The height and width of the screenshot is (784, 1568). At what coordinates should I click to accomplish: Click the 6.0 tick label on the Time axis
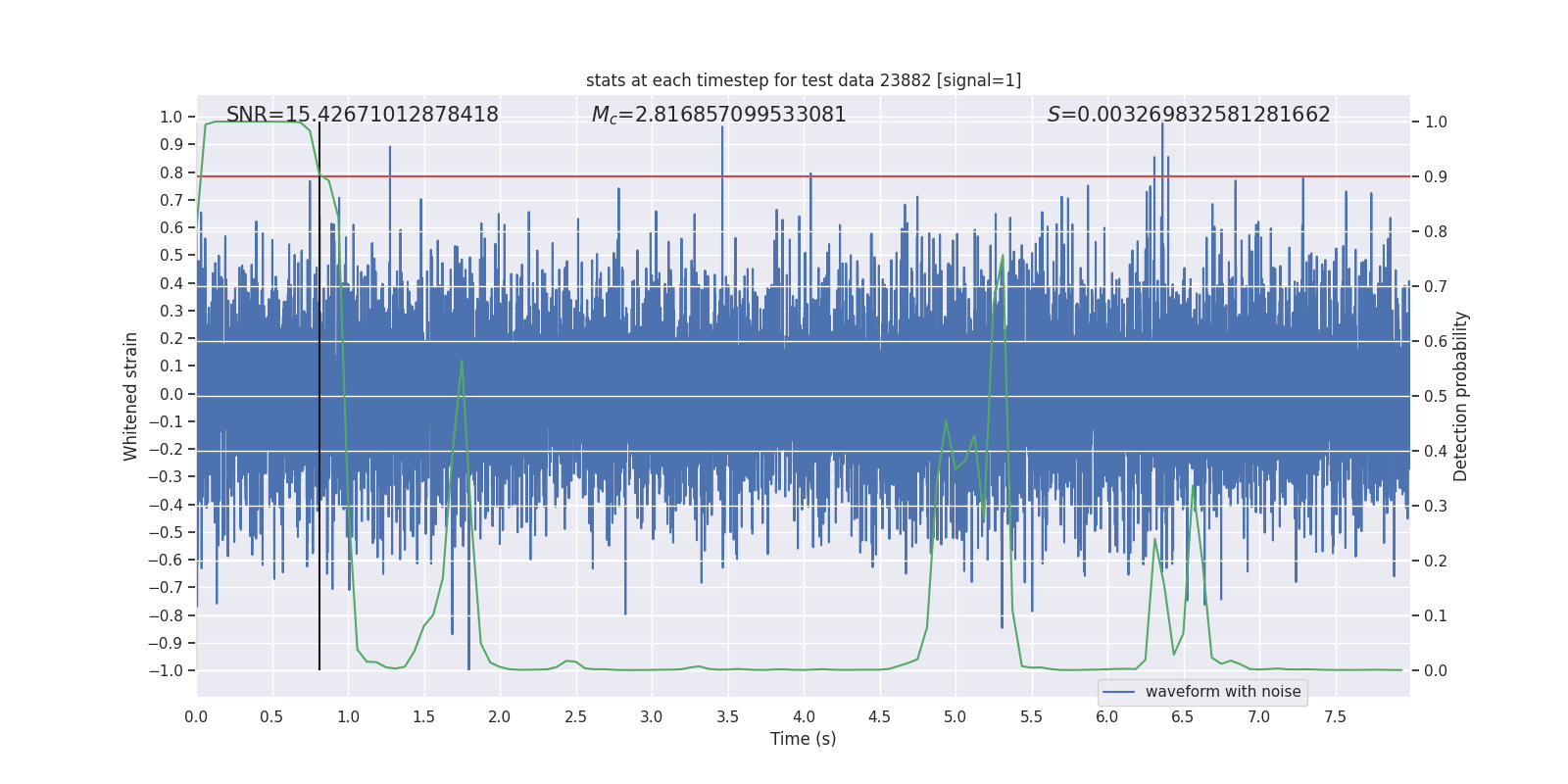click(x=1107, y=716)
